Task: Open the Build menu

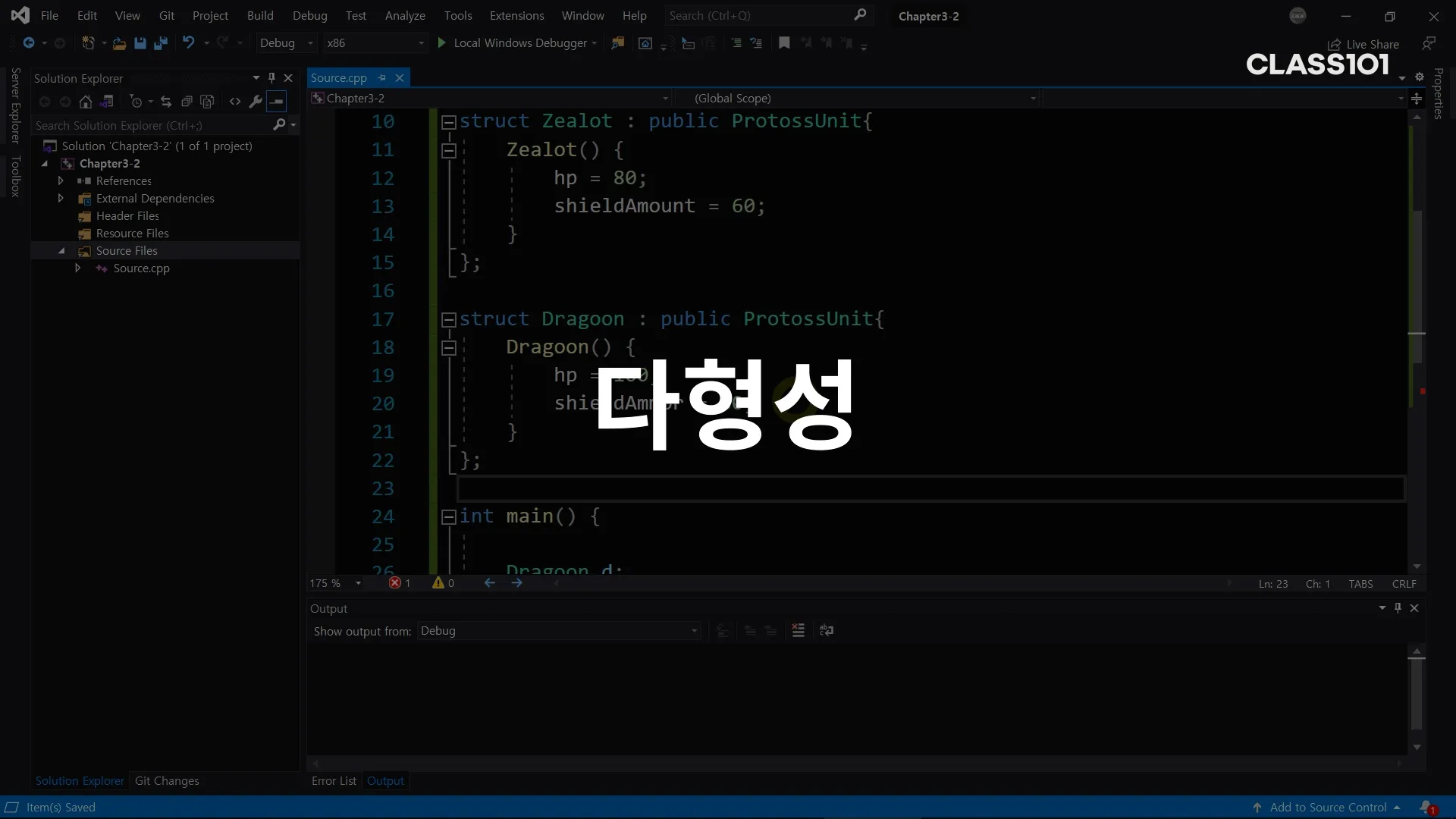Action: pos(260,16)
